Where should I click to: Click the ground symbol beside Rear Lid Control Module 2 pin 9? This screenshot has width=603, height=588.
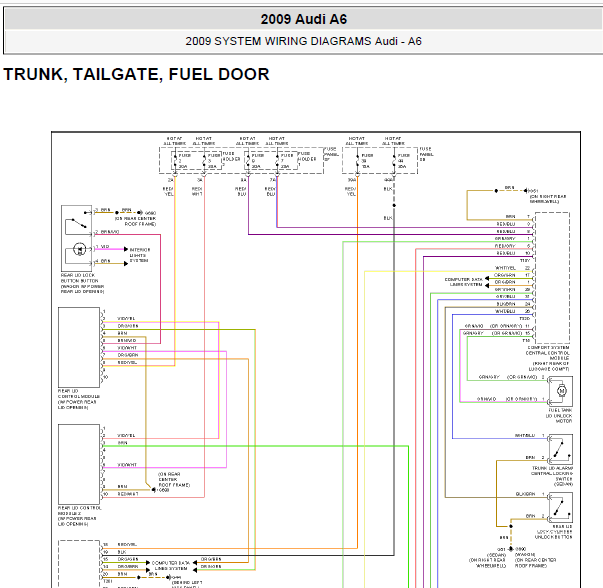click(x=153, y=490)
